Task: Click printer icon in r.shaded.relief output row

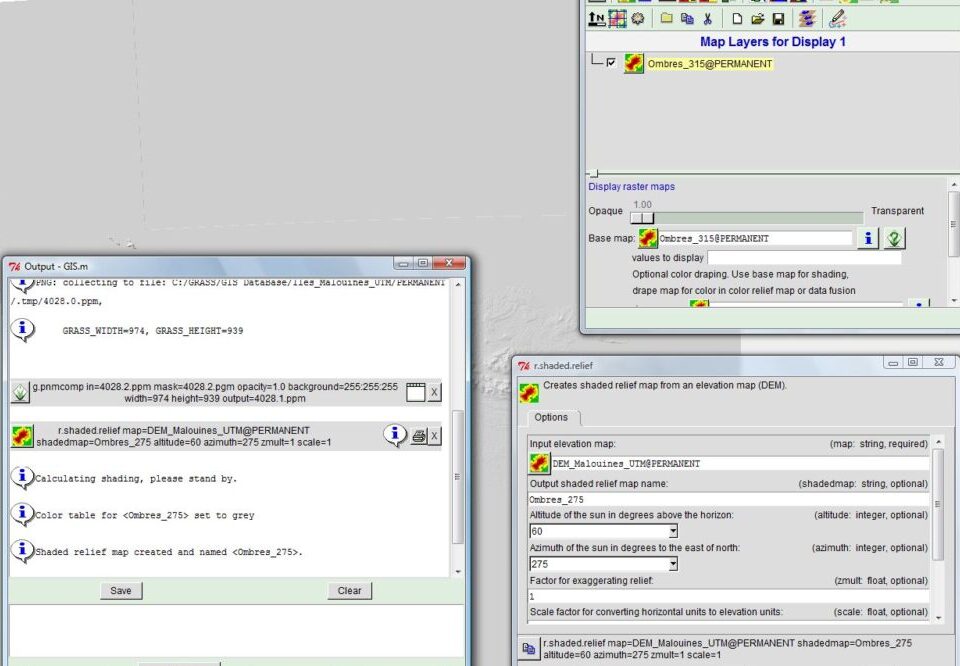Action: (x=419, y=436)
